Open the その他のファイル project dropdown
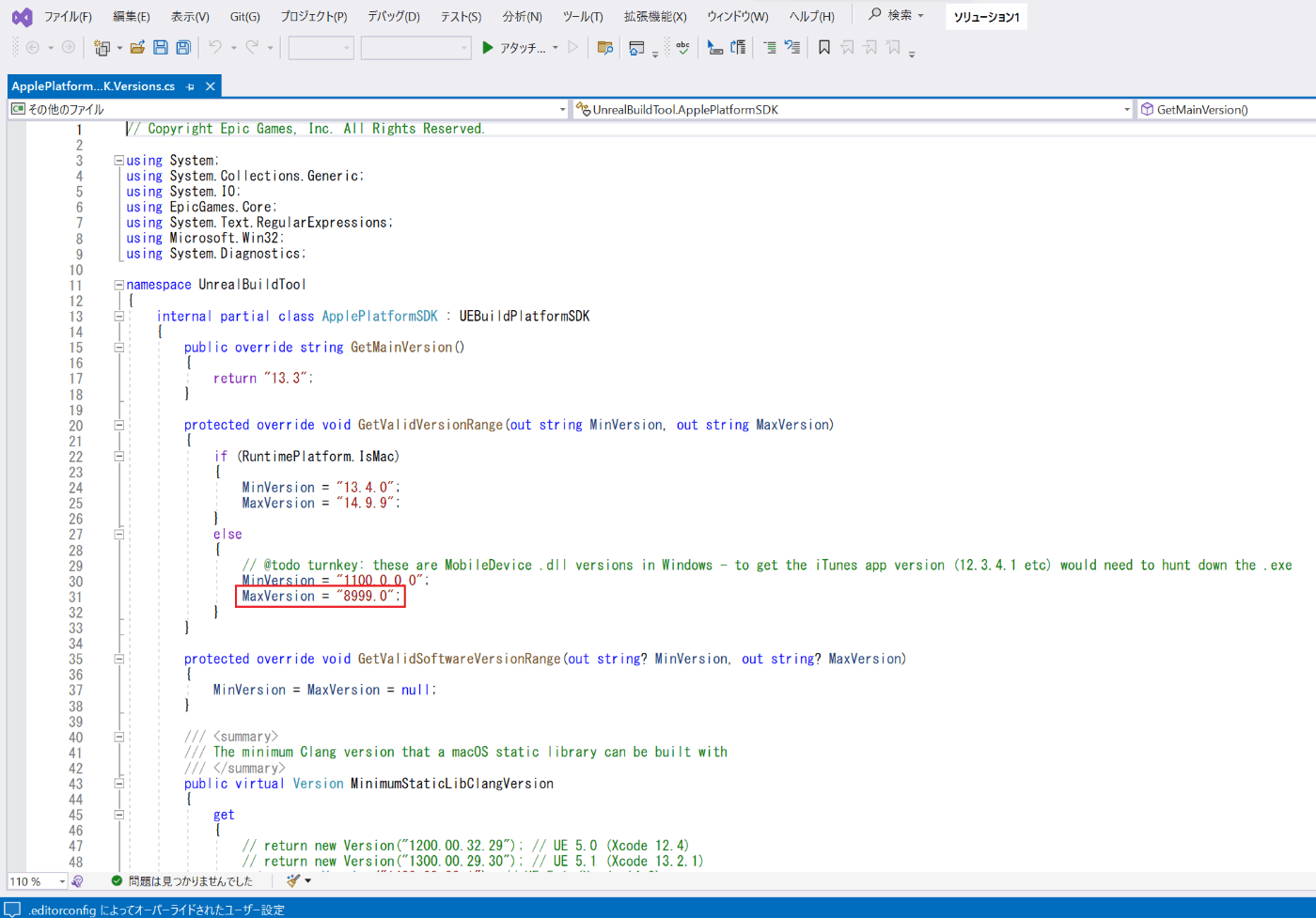Image resolution: width=1316 pixels, height=918 pixels. tap(289, 110)
